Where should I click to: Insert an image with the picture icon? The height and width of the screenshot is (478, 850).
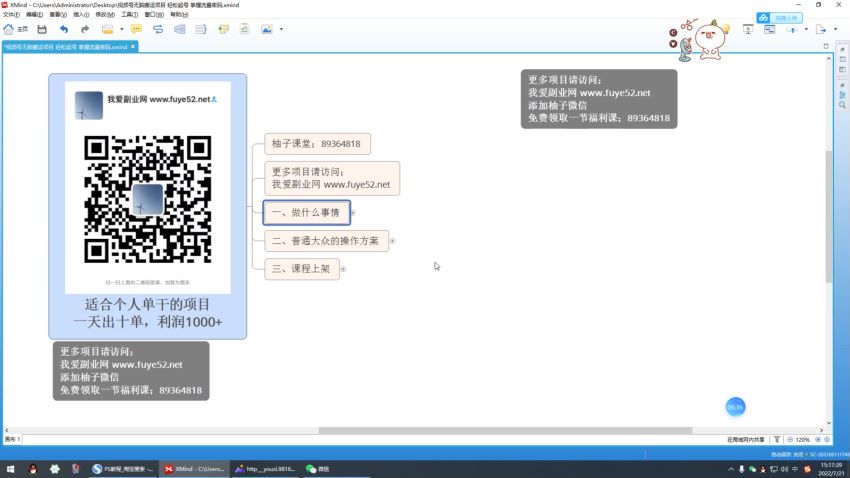(267, 29)
